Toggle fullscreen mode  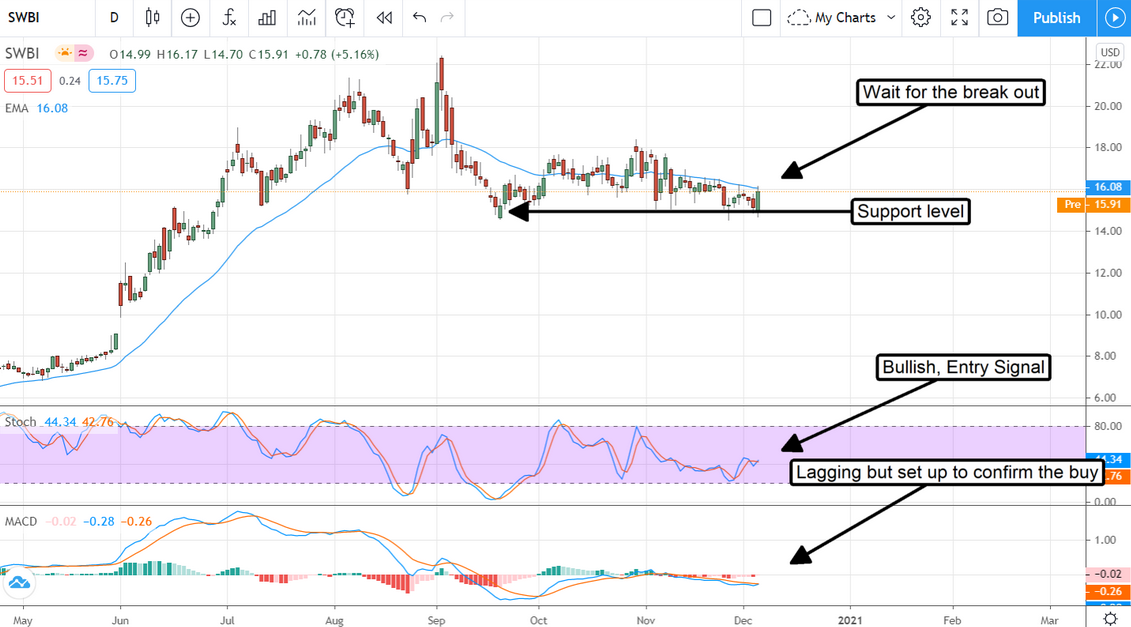tap(959, 17)
